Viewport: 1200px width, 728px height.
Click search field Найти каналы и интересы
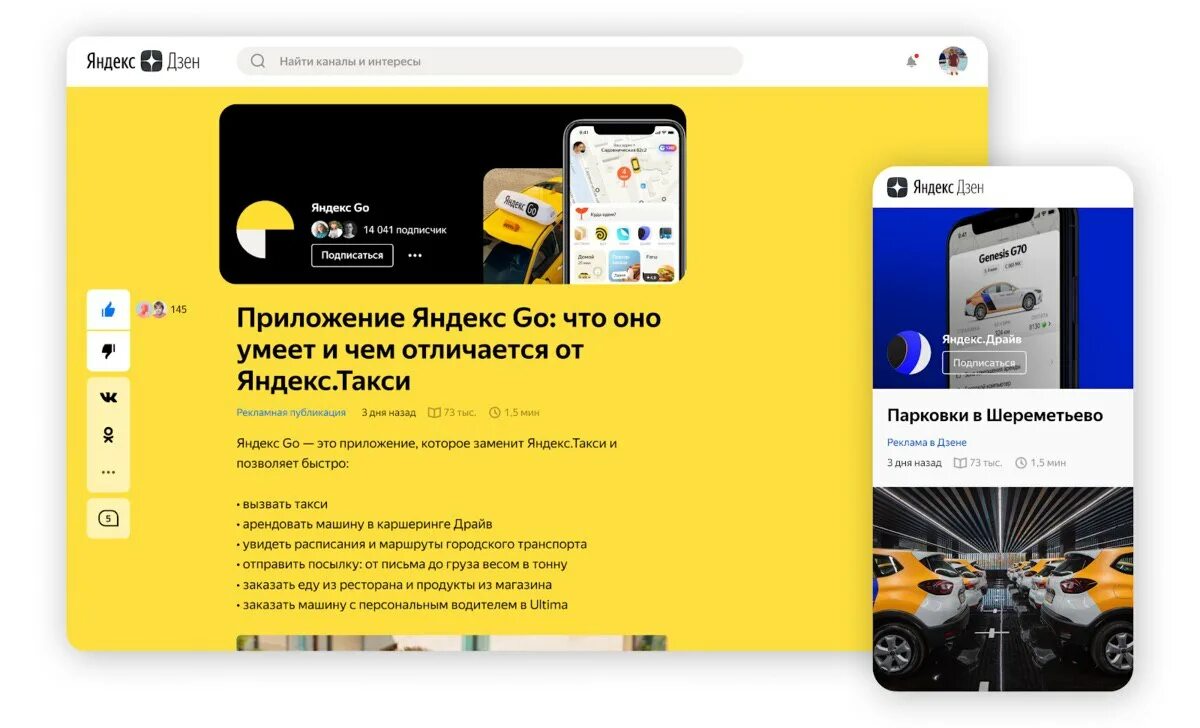pos(490,61)
